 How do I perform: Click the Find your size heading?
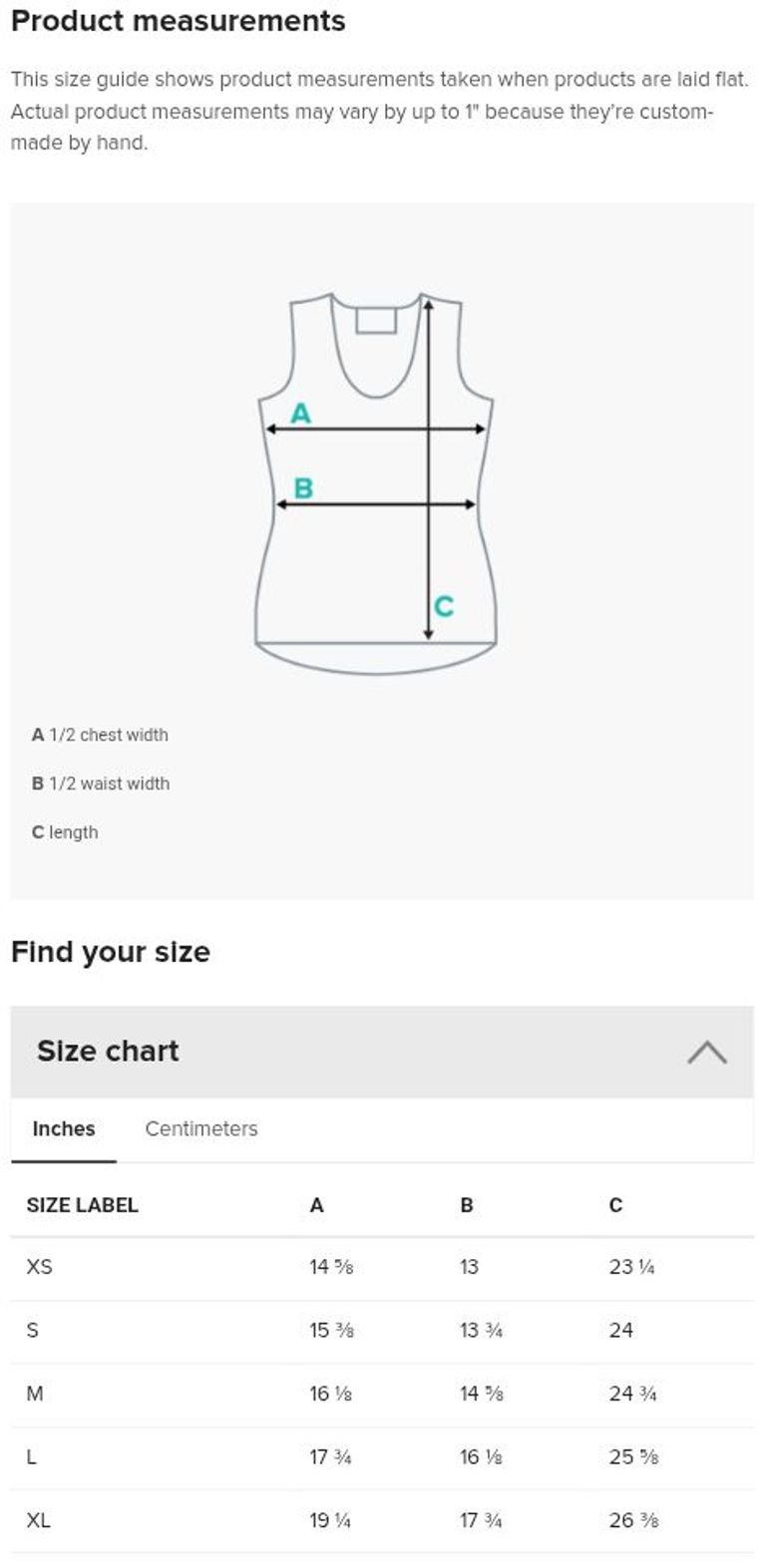click(x=110, y=952)
